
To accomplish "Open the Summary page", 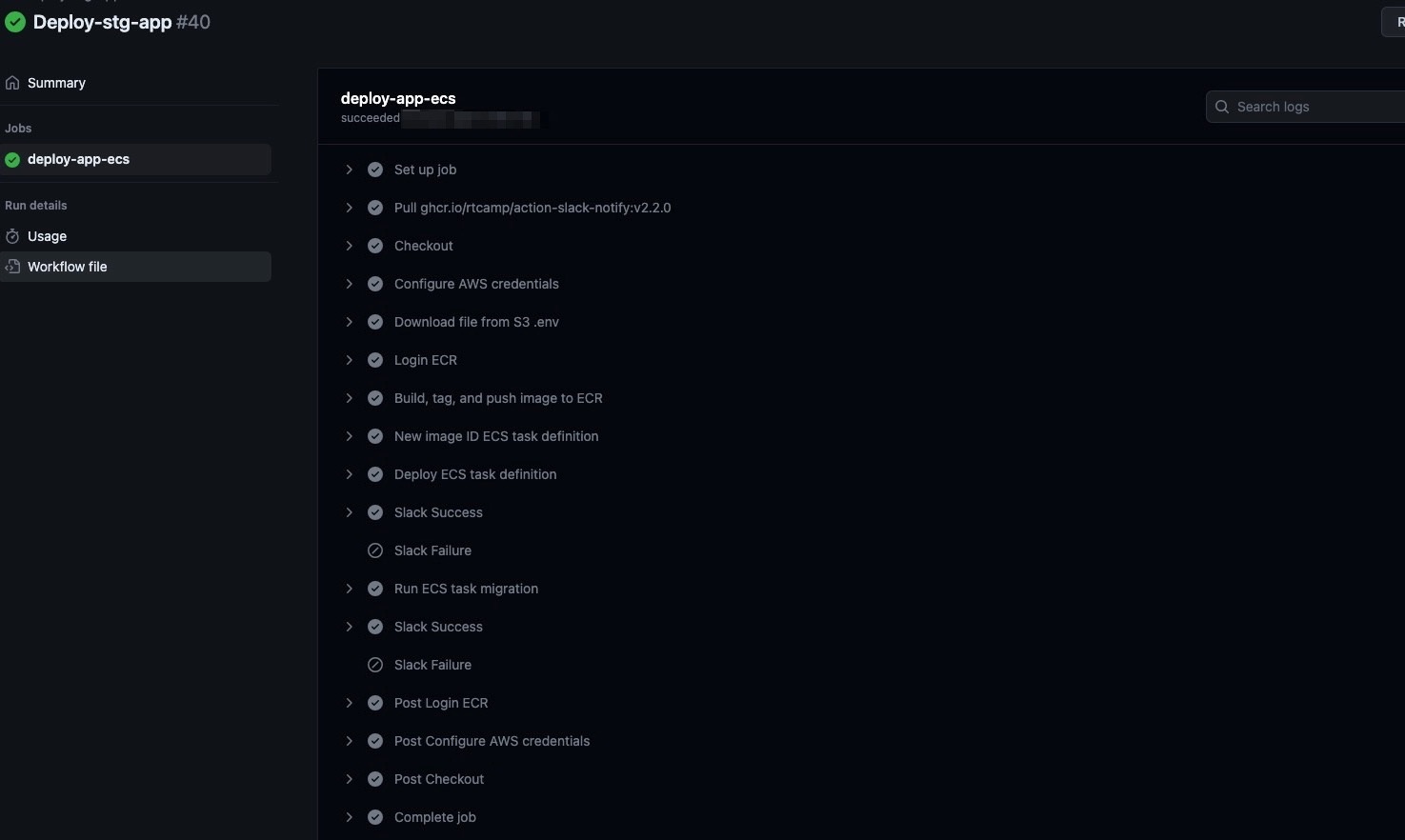I will (x=56, y=83).
